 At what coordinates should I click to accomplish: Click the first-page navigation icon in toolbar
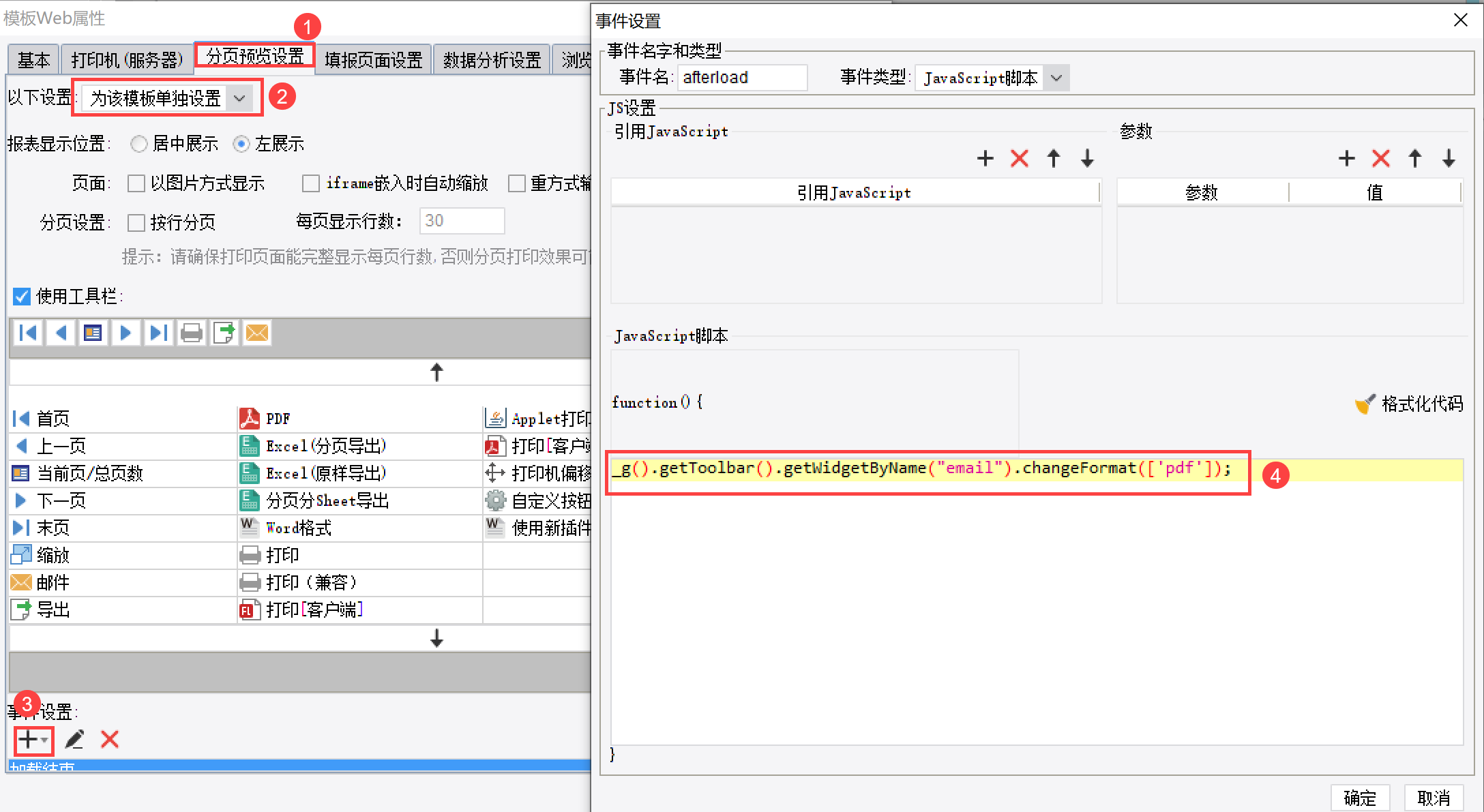pos(29,333)
